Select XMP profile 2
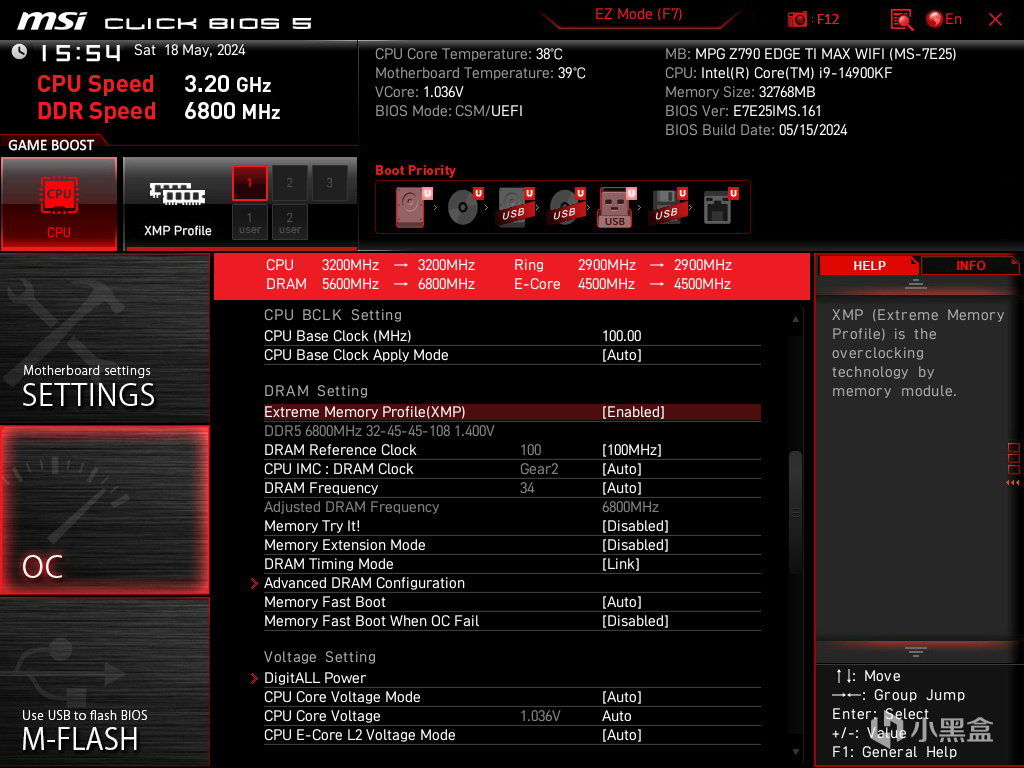The width and height of the screenshot is (1024, 768). [x=289, y=183]
